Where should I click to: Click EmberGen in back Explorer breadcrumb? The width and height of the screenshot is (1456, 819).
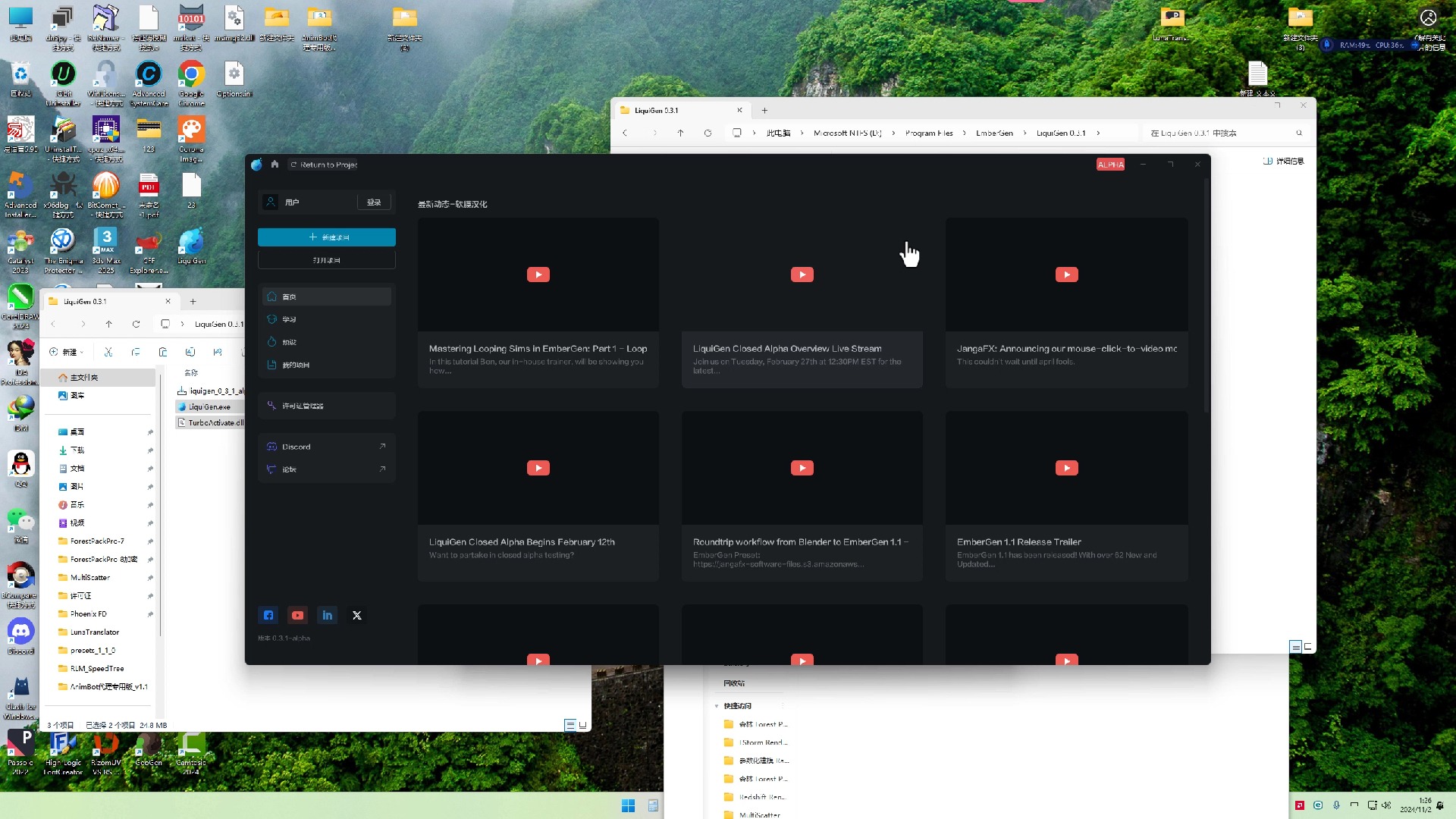tap(994, 133)
